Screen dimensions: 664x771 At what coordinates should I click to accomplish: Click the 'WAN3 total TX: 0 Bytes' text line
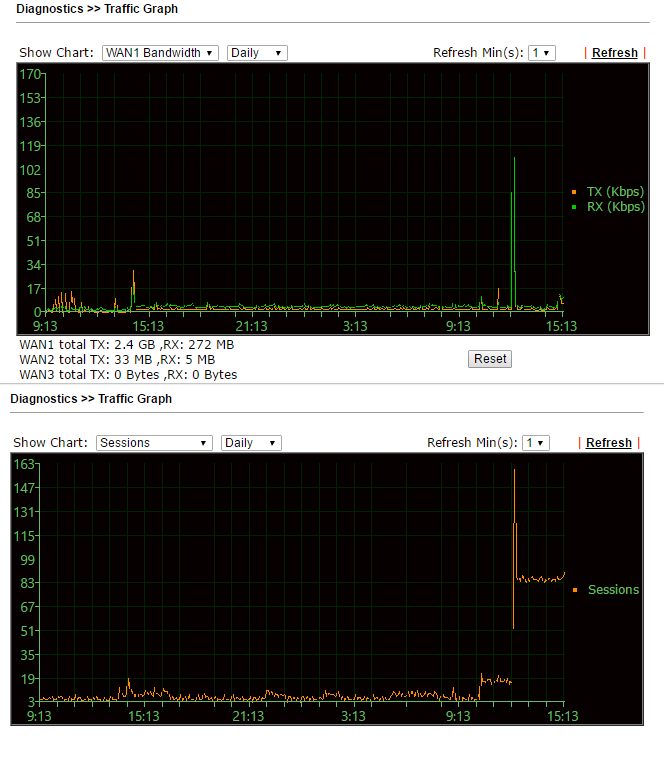128,375
